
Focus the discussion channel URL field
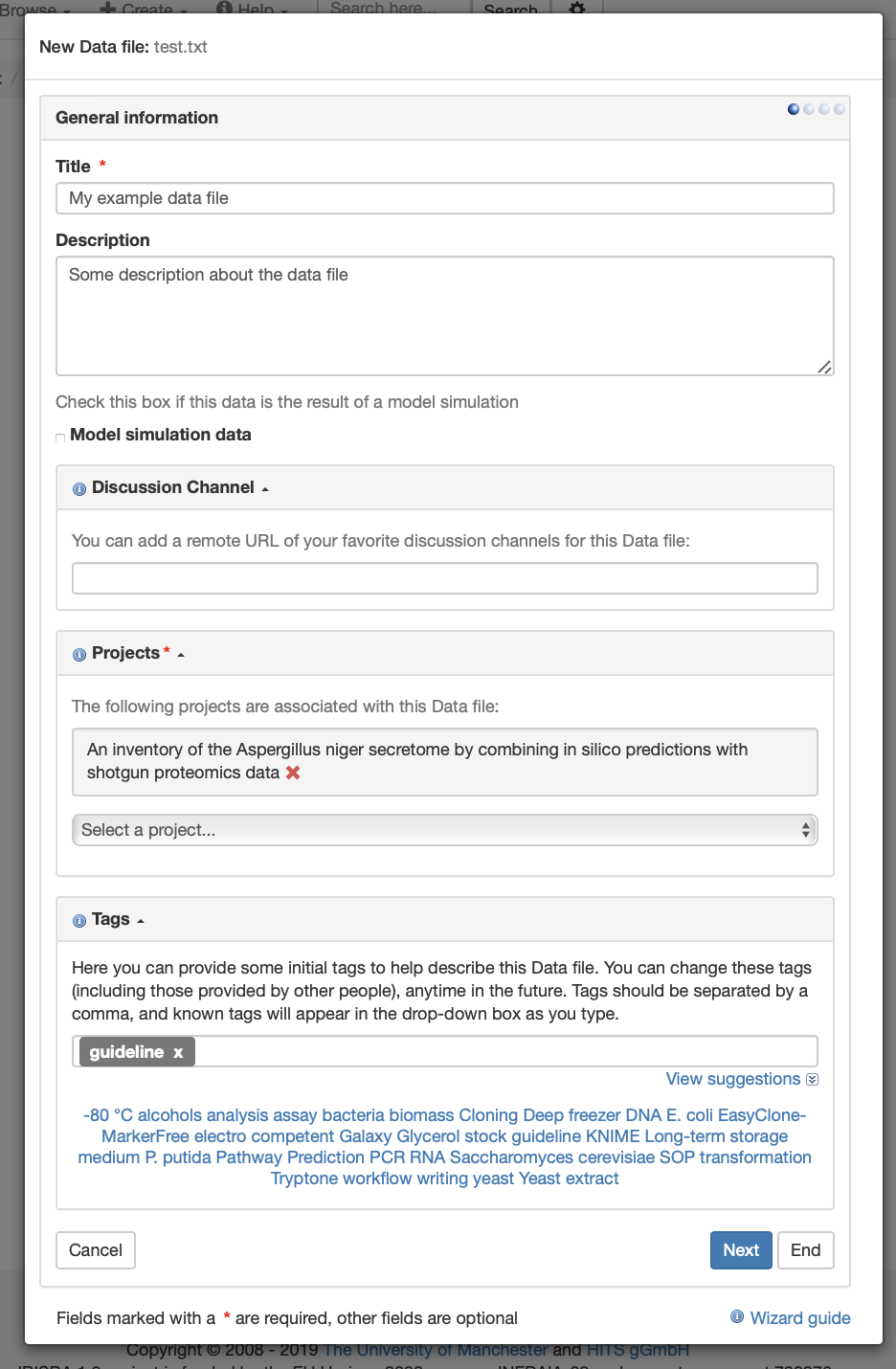[x=445, y=578]
